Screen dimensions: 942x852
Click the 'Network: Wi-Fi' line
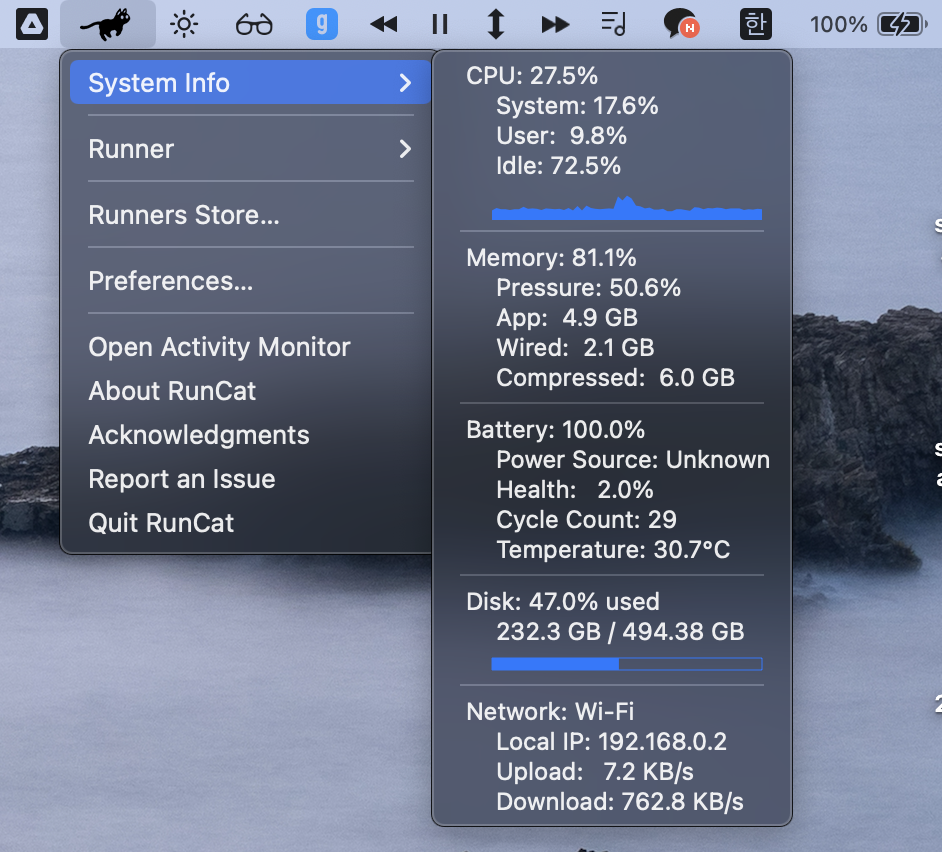pos(550,711)
